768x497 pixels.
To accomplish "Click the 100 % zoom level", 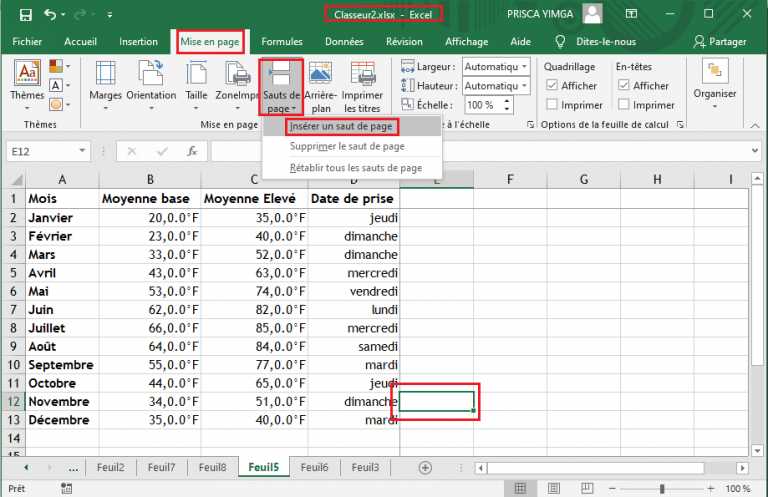I will (x=738, y=488).
